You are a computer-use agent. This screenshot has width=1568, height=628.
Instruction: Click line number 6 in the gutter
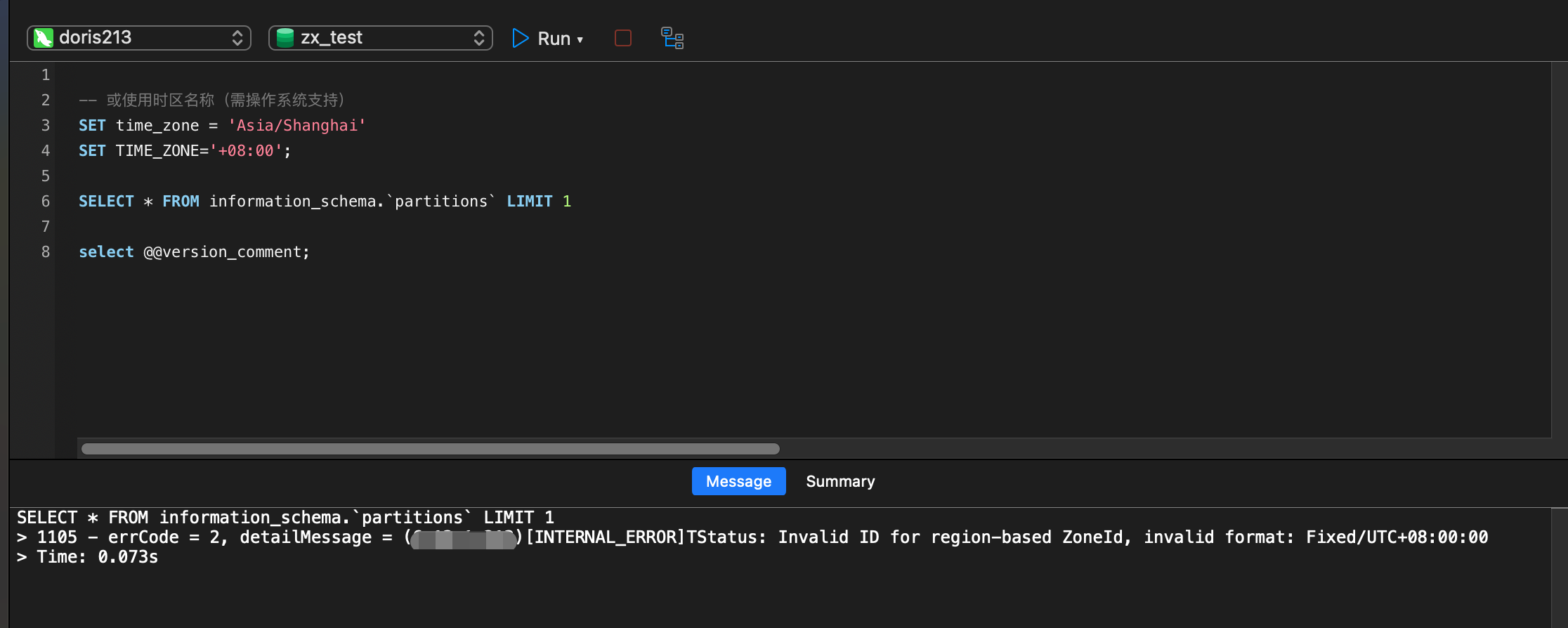coord(46,202)
